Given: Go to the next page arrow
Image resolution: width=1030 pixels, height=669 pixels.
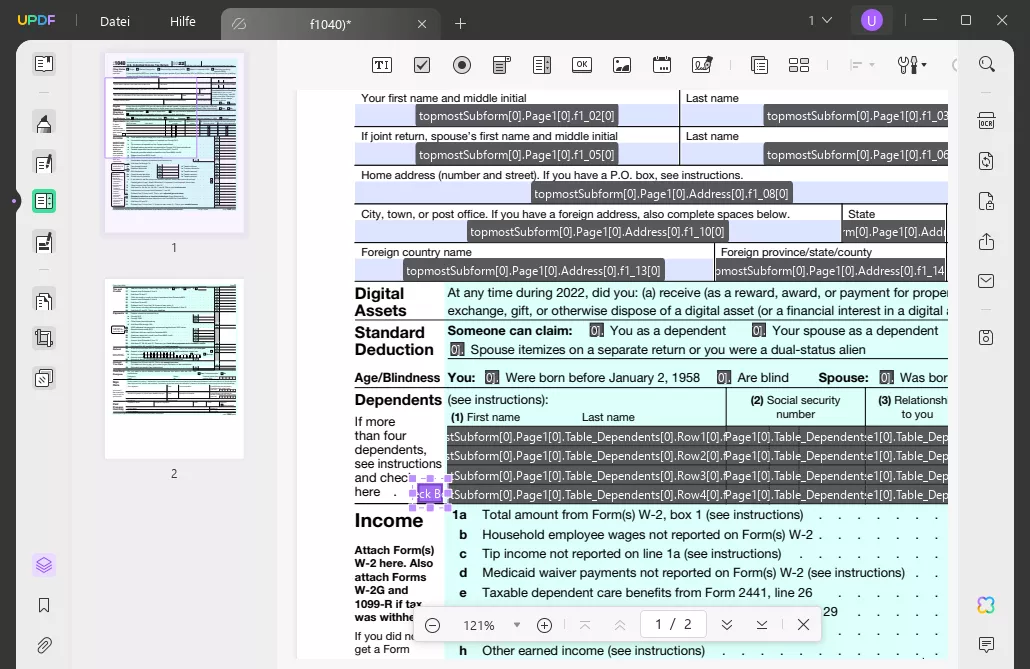Looking at the screenshot, I should (727, 625).
